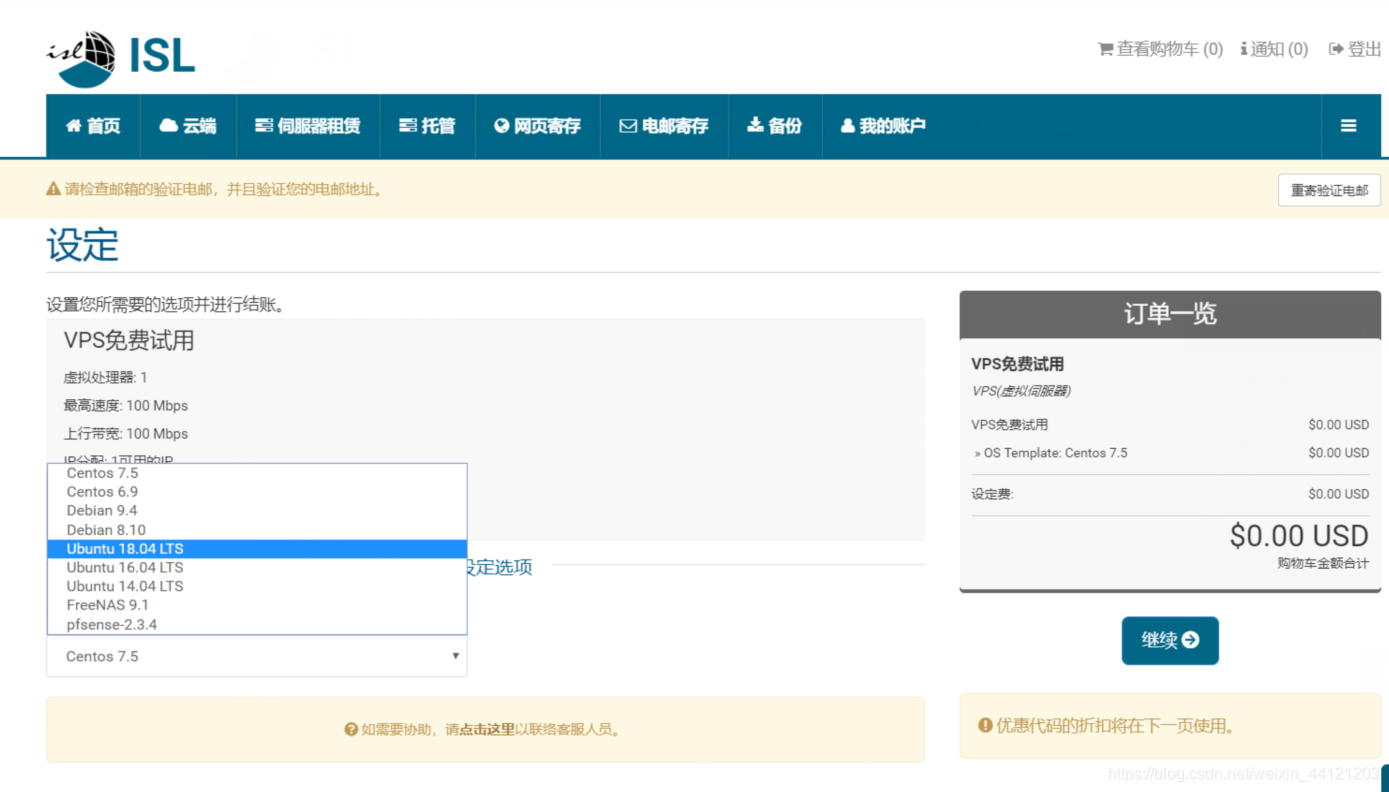Choose Debian 9.4 option
1389x792 pixels.
point(257,511)
